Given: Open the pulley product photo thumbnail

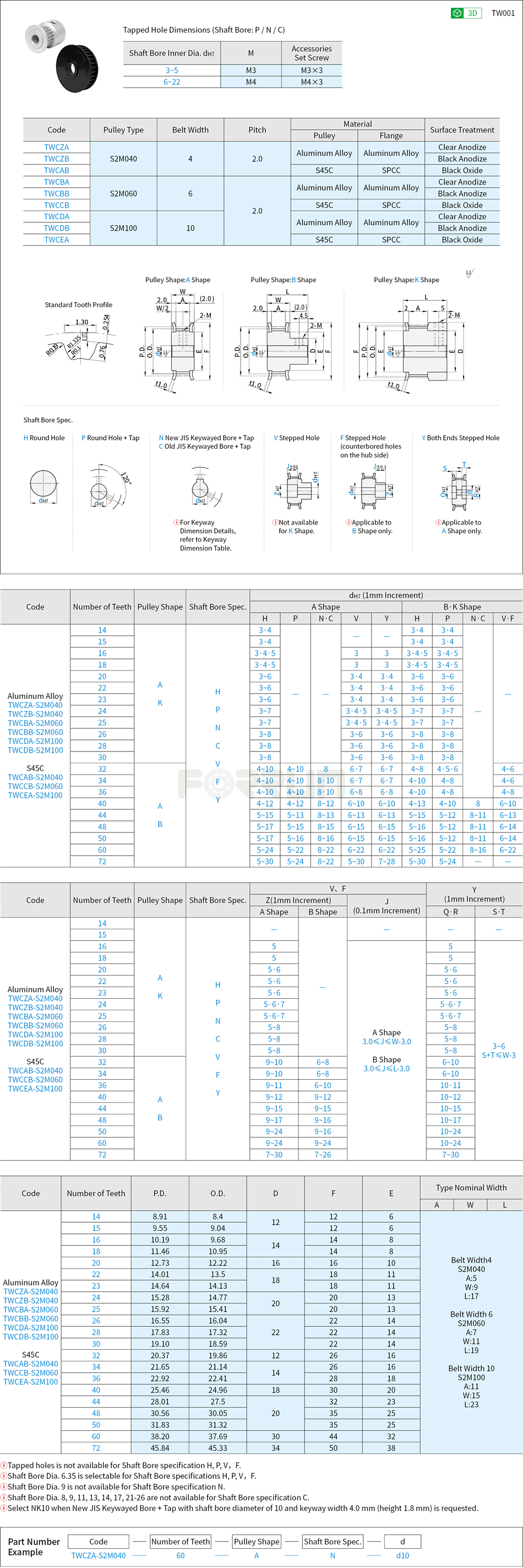Looking at the screenshot, I should (x=62, y=56).
